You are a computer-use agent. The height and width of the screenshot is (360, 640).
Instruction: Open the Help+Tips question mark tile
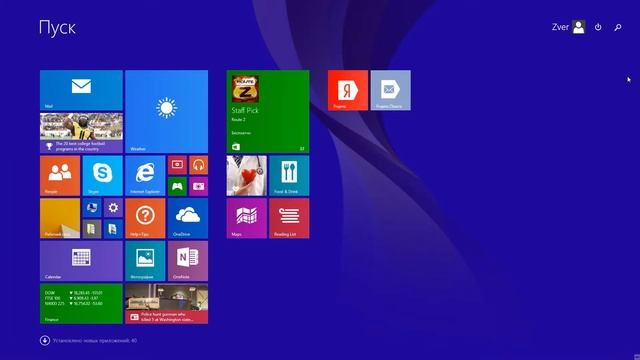click(x=145, y=218)
